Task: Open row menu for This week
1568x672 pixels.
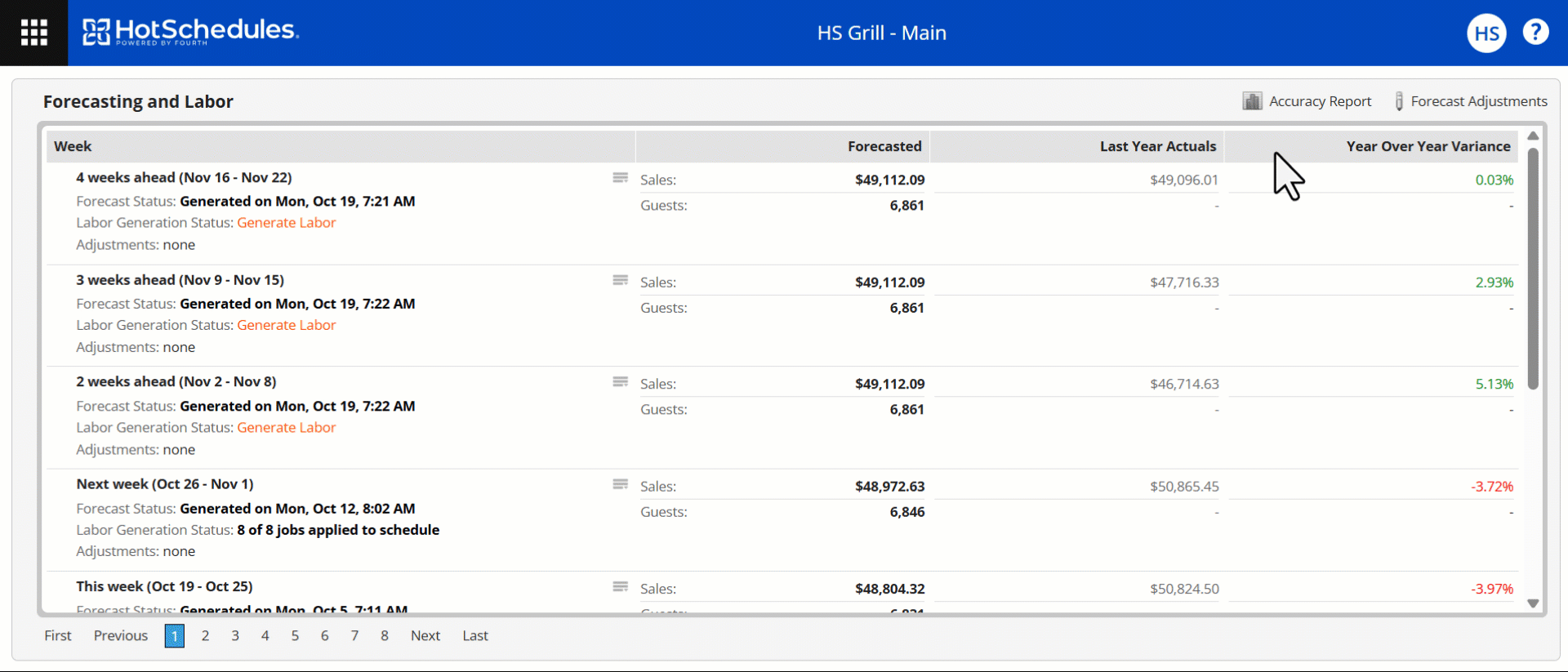Action: 621,587
